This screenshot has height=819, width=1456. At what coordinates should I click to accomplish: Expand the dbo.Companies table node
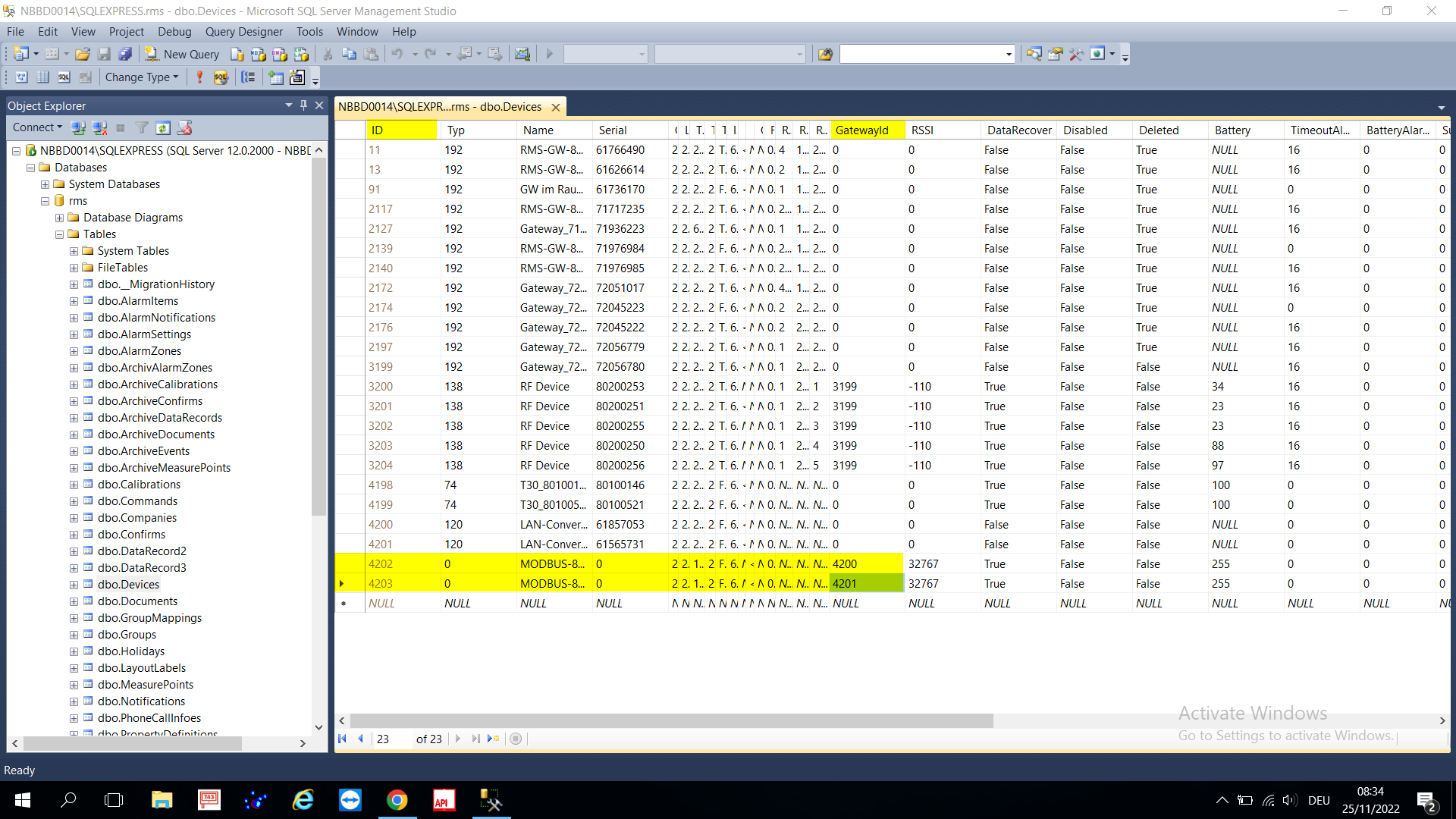pos(74,518)
